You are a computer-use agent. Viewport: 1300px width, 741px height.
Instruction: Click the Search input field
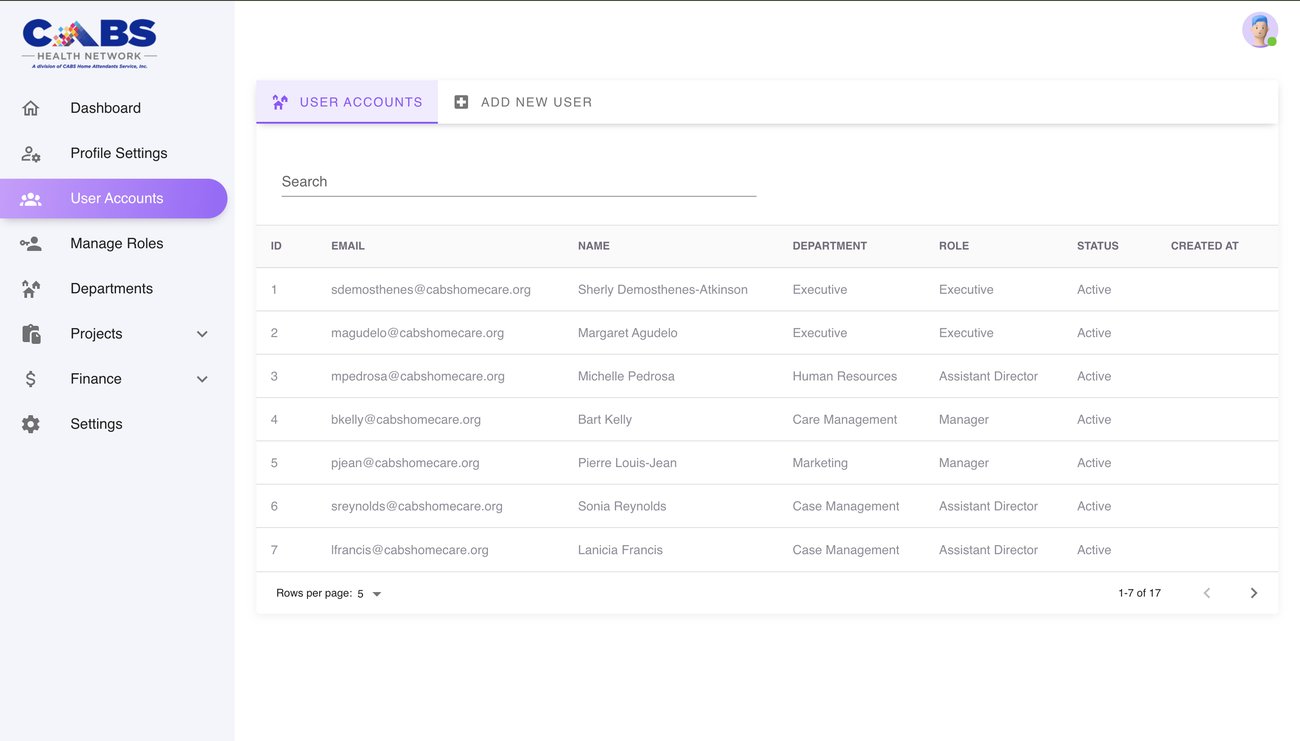(x=518, y=182)
